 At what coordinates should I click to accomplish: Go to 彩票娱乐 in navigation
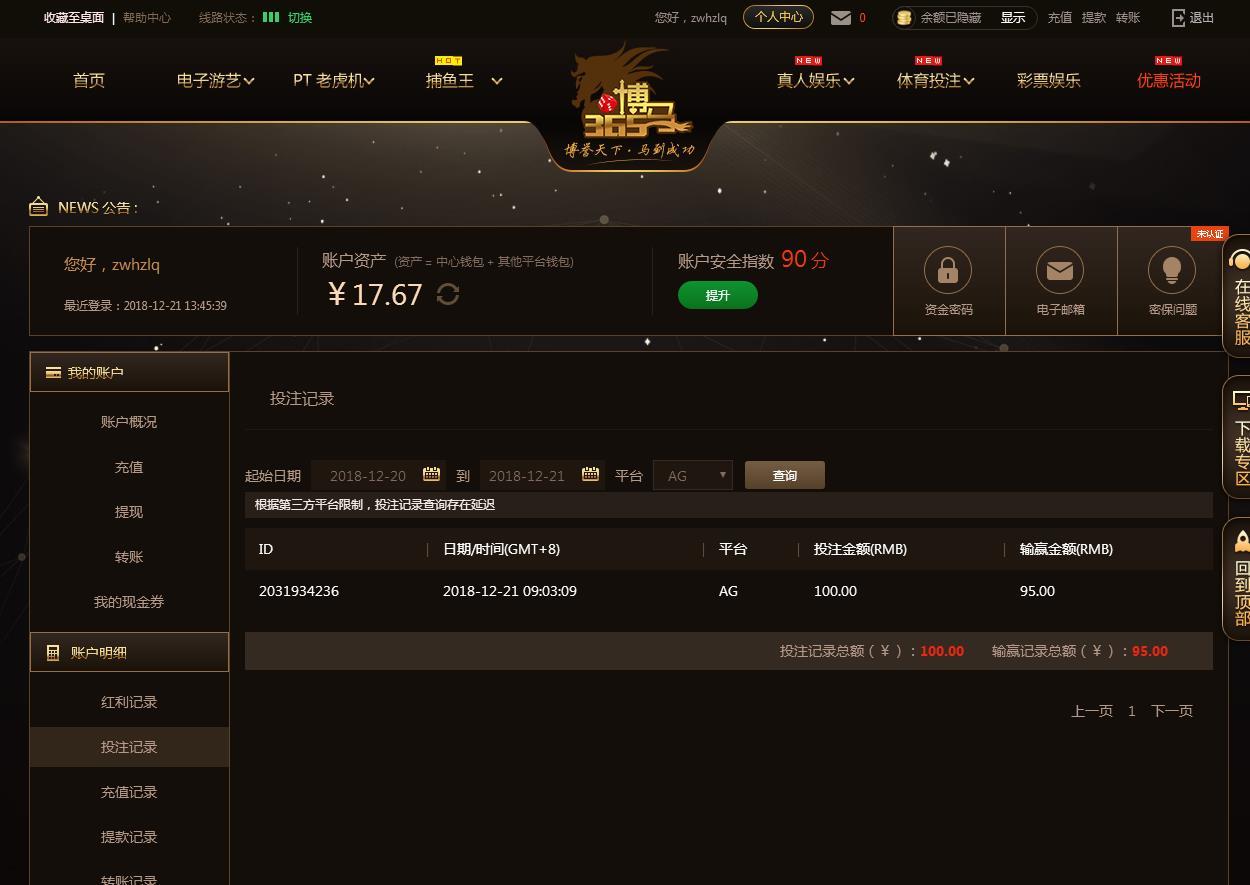coord(1048,80)
